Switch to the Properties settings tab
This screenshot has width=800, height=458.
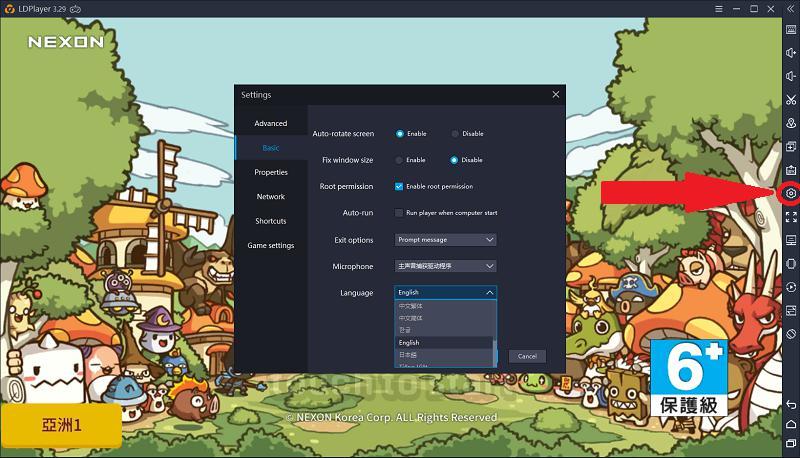point(271,172)
